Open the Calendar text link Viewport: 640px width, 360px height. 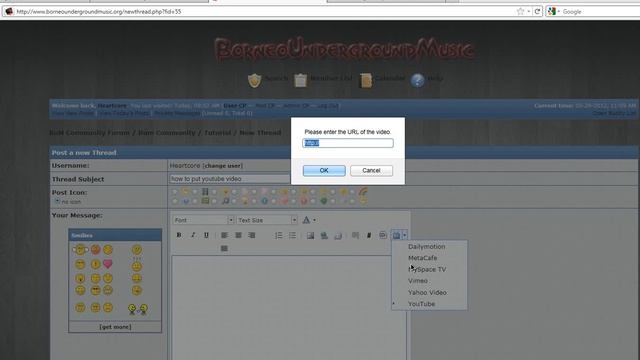coord(390,78)
